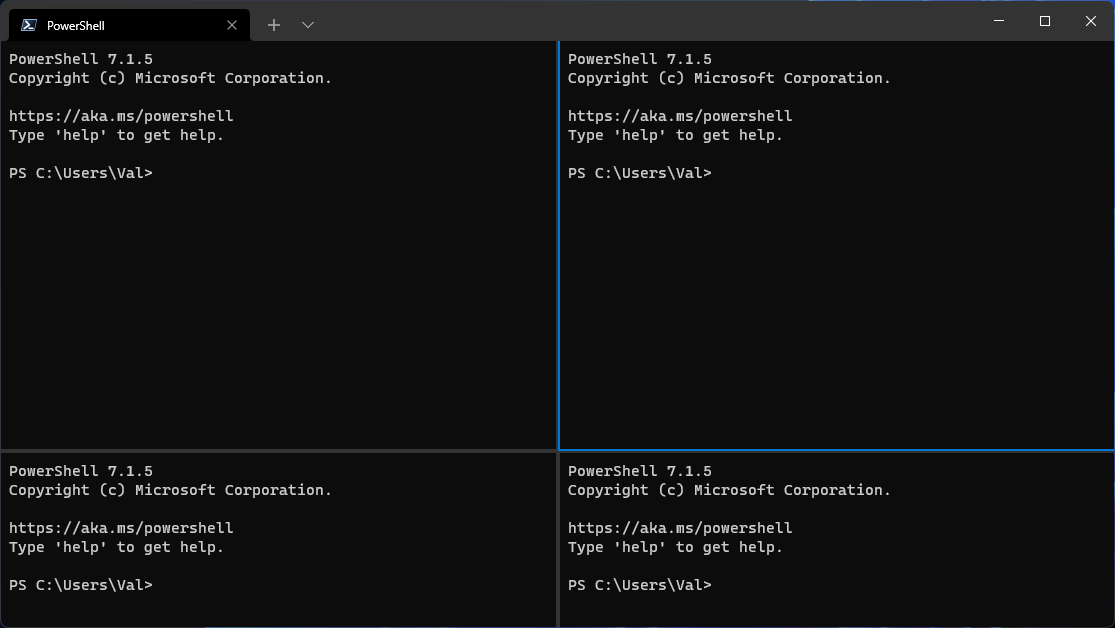The width and height of the screenshot is (1115, 628).
Task: Click 'PowerShell 7.1.5' text in top-right pane
Action: tap(640, 59)
